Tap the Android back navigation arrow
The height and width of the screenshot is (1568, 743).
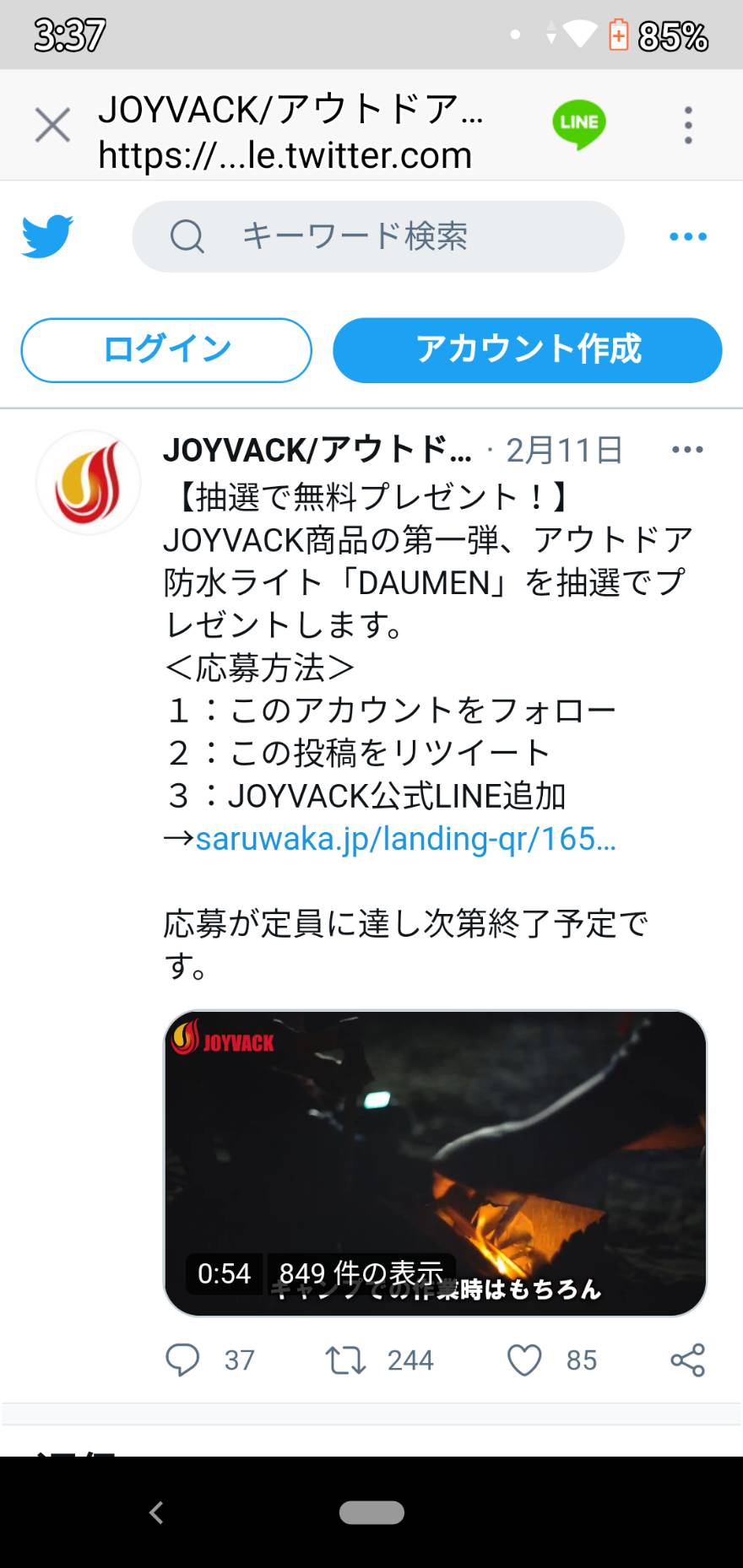[x=156, y=1512]
